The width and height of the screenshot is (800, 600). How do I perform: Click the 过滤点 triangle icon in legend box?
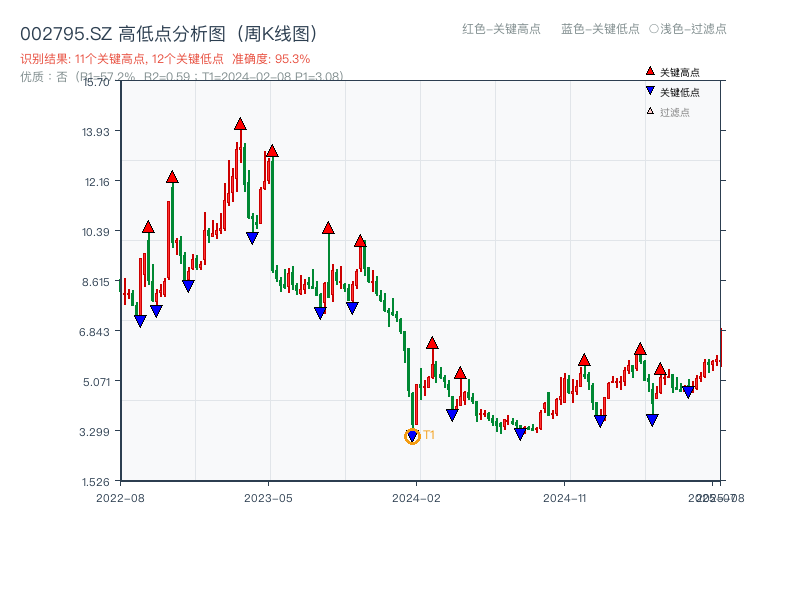pos(650,109)
